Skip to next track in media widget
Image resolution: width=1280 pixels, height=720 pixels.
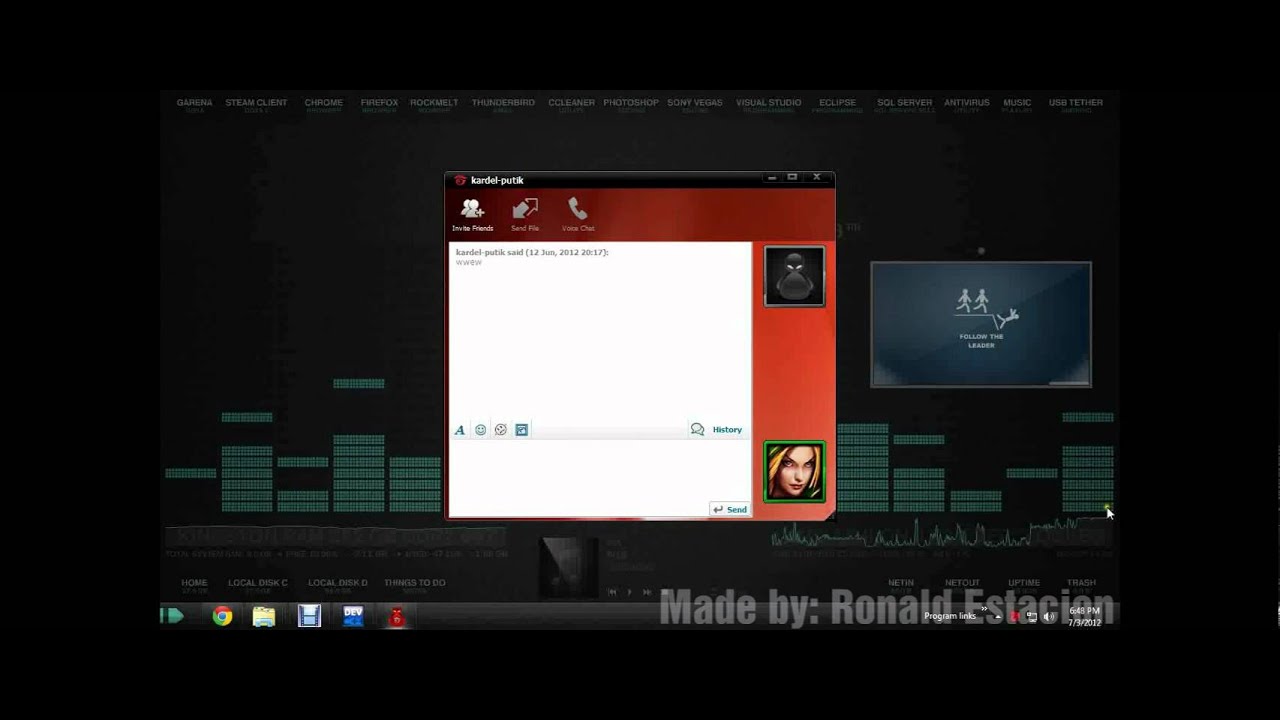click(647, 592)
